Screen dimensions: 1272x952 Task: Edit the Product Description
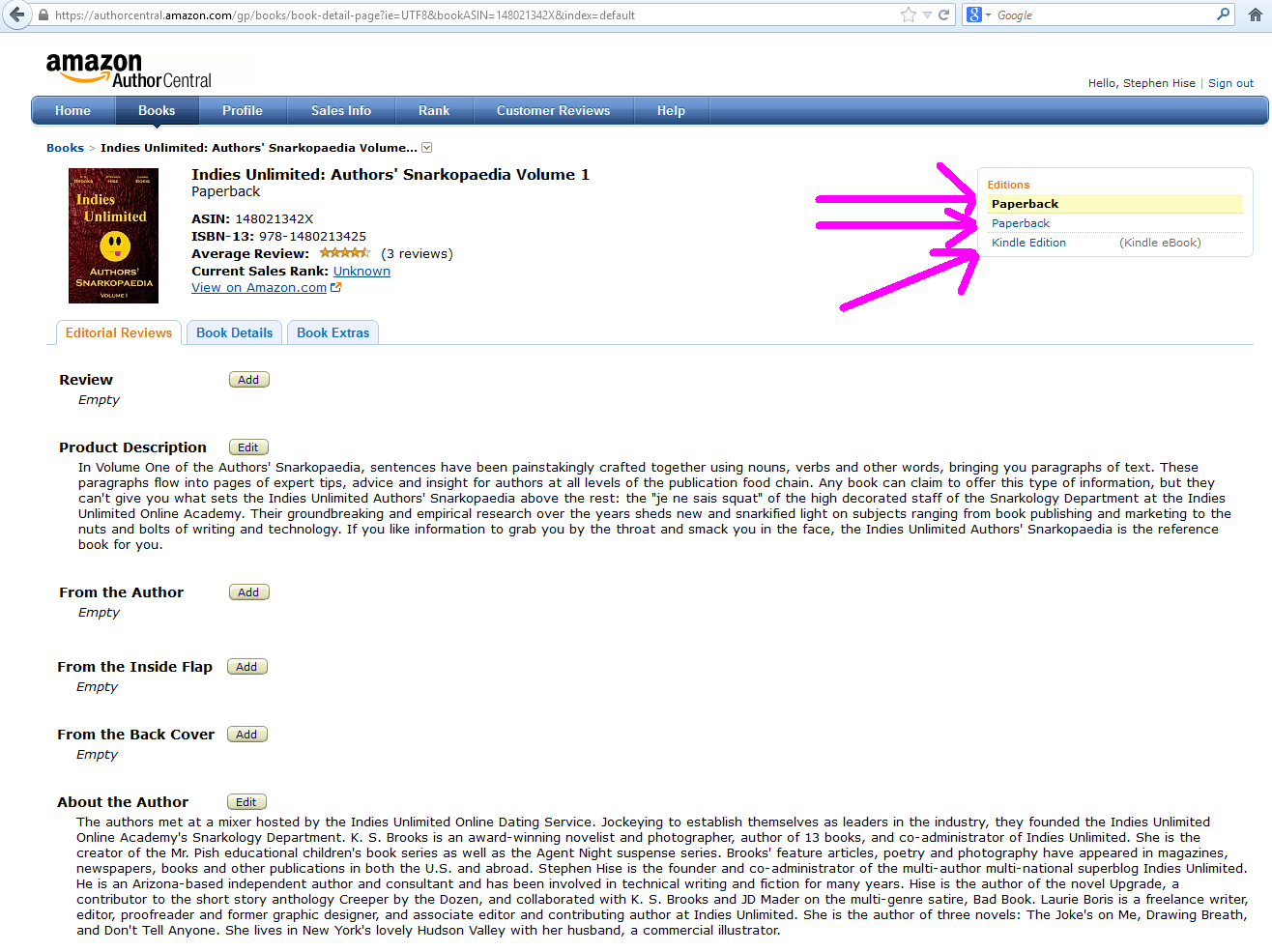pos(248,447)
